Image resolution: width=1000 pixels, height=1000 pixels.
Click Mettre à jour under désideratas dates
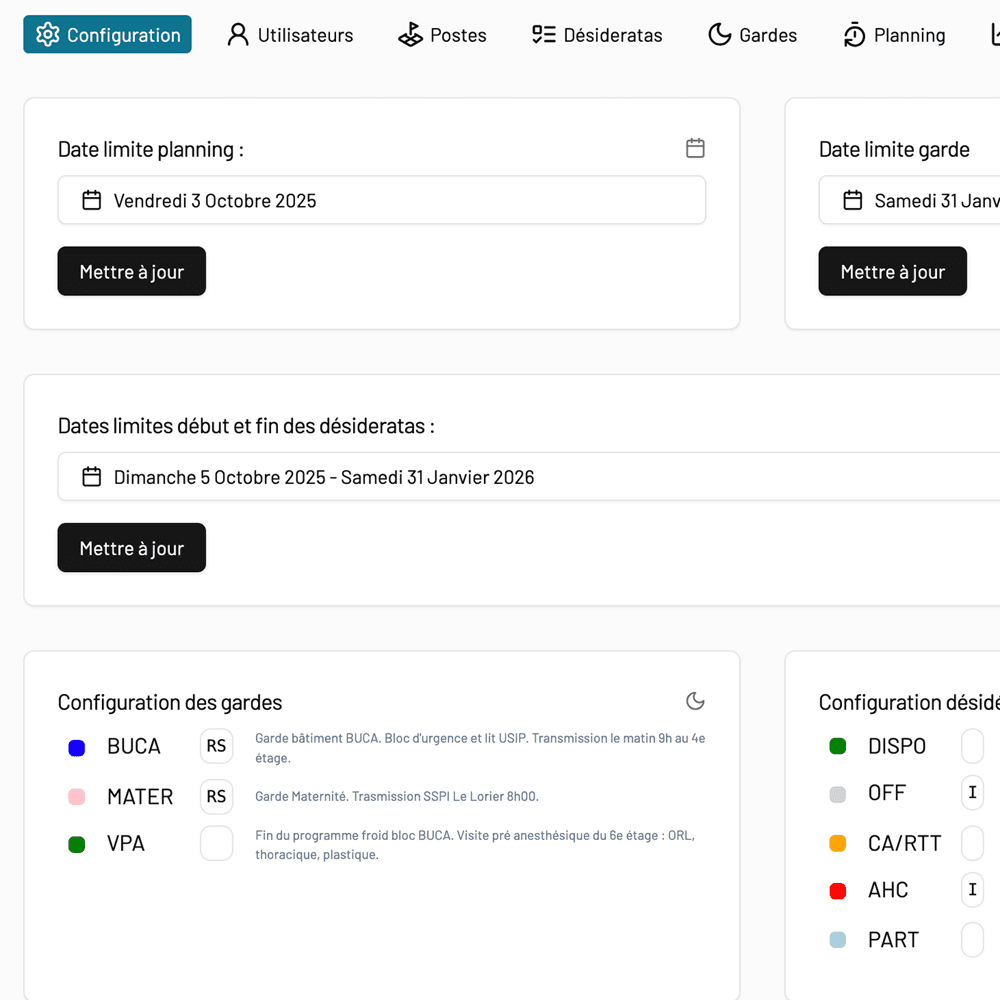click(131, 548)
